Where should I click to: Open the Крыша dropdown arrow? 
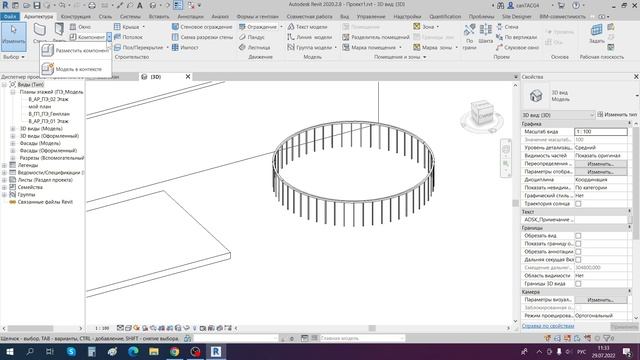[x=143, y=27]
